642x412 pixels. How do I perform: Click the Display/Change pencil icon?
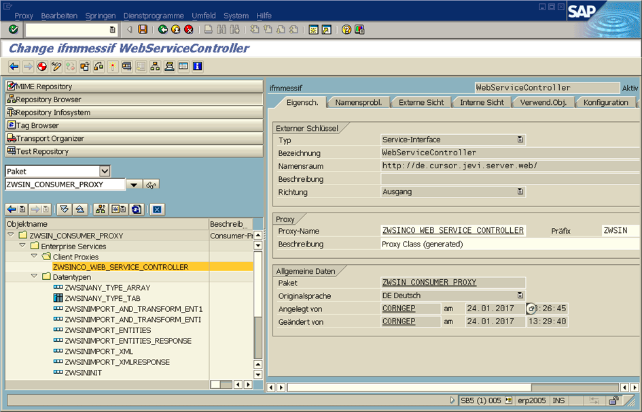pyautogui.click(x=56, y=67)
